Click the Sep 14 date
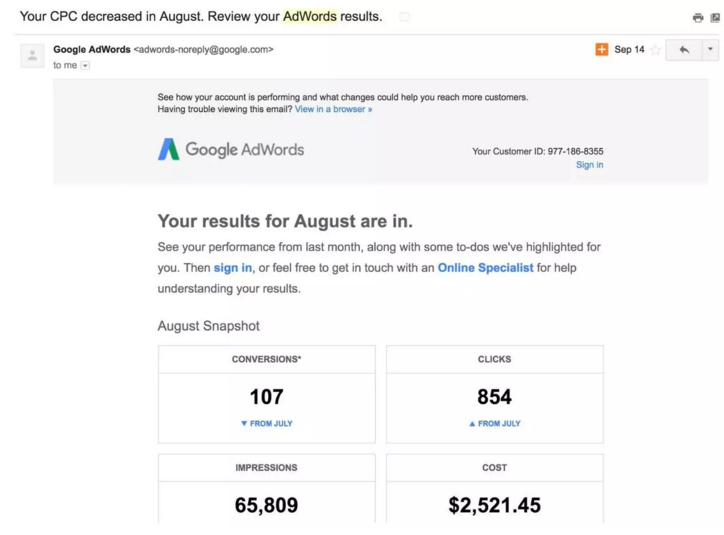724x535 pixels. (x=629, y=49)
